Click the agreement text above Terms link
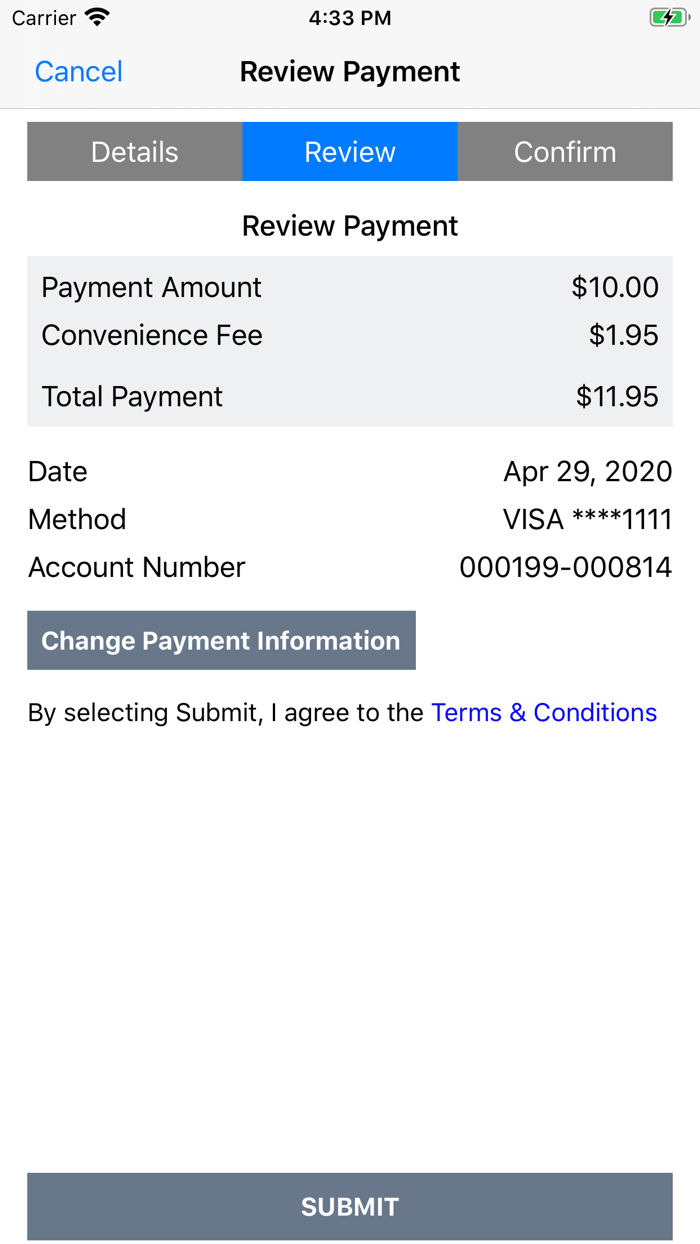The height and width of the screenshot is (1244, 700). [x=225, y=712]
